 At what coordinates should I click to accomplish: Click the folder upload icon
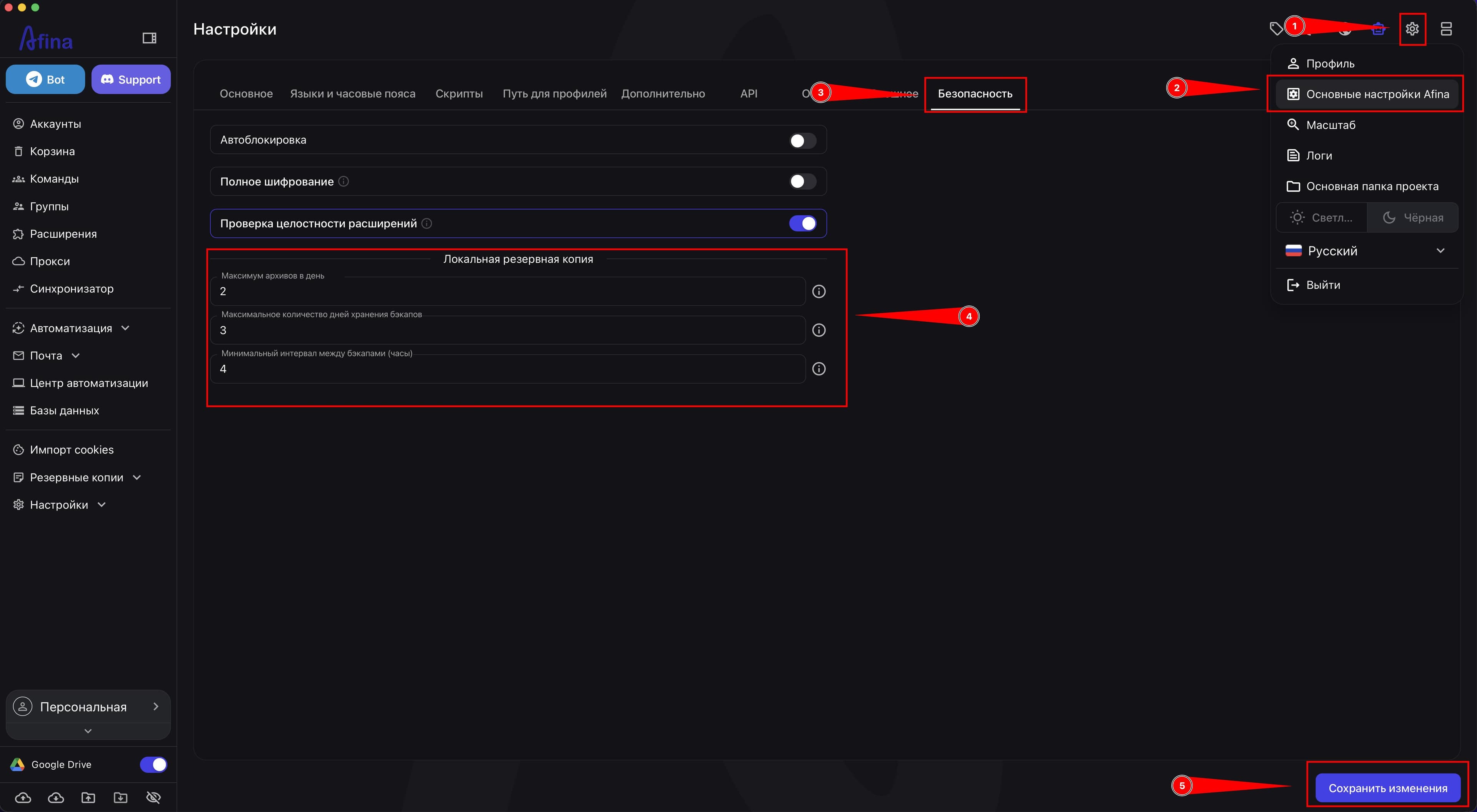click(88, 797)
